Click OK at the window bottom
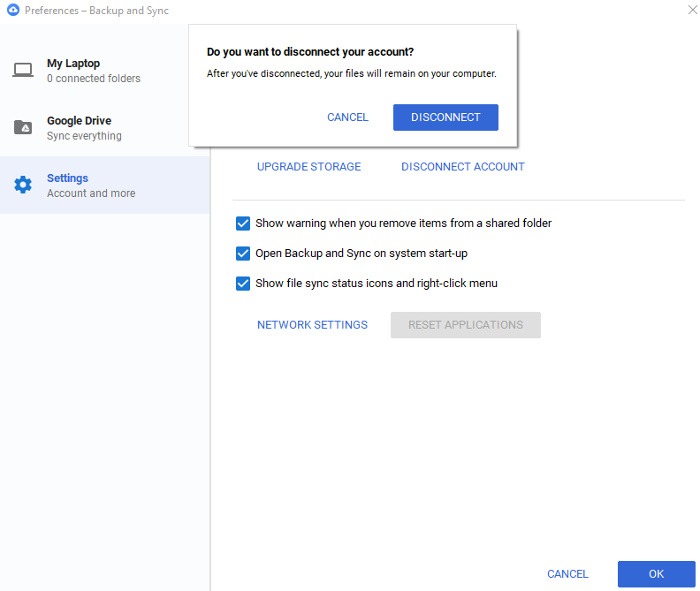Image resolution: width=700 pixels, height=591 pixels. pyautogui.click(x=656, y=574)
